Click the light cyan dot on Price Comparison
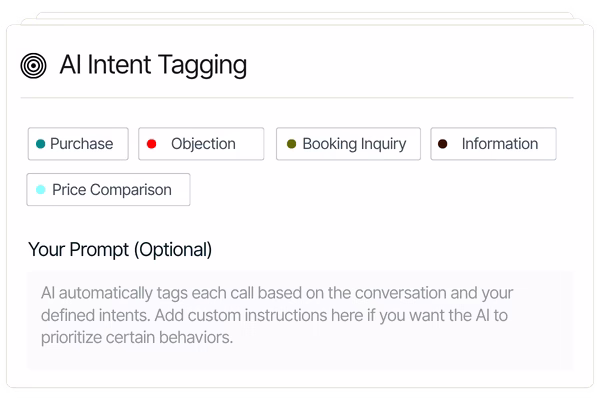Screen dimensions: 600x400 40,189
